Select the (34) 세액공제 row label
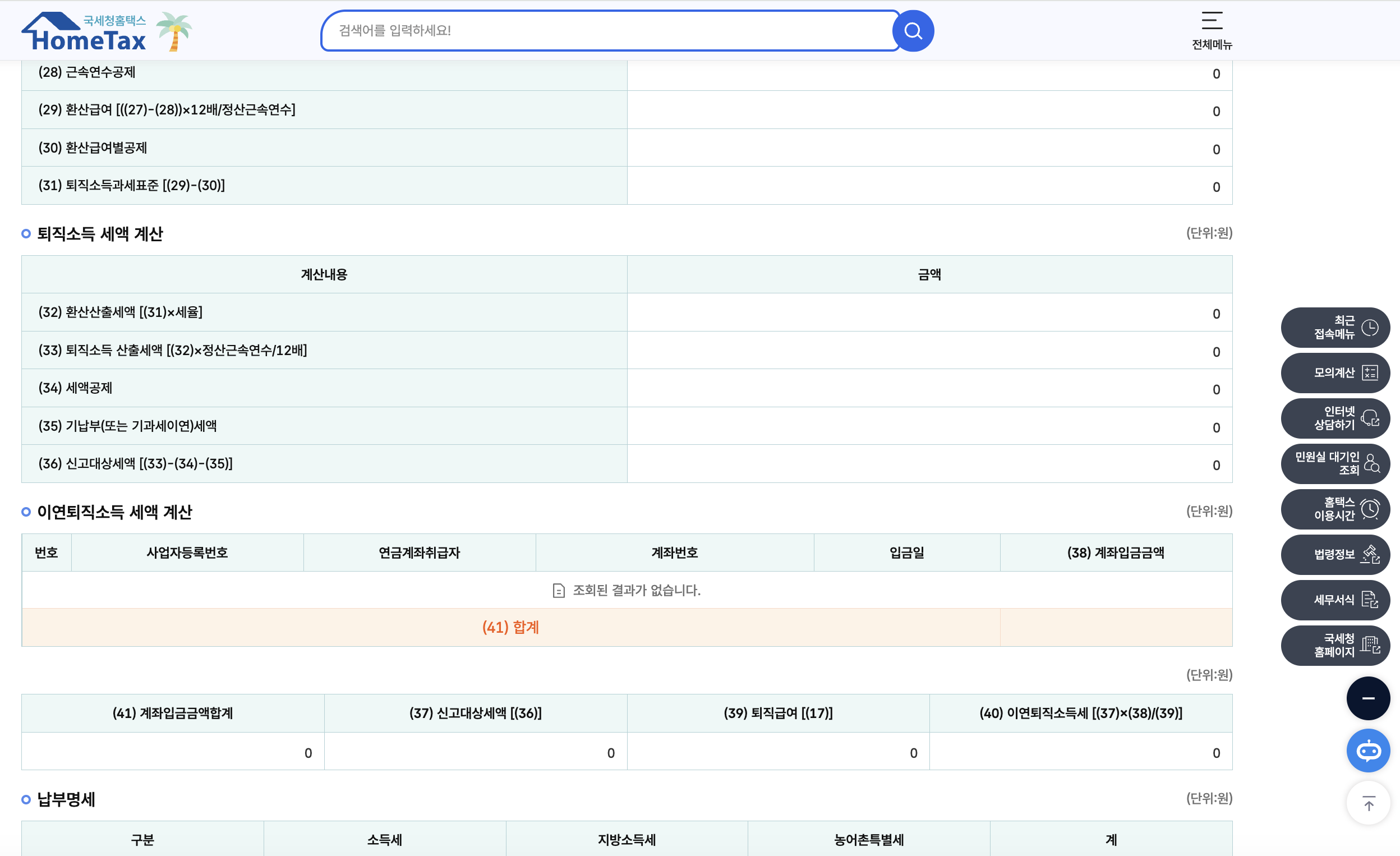This screenshot has height=856, width=1400. [x=76, y=388]
